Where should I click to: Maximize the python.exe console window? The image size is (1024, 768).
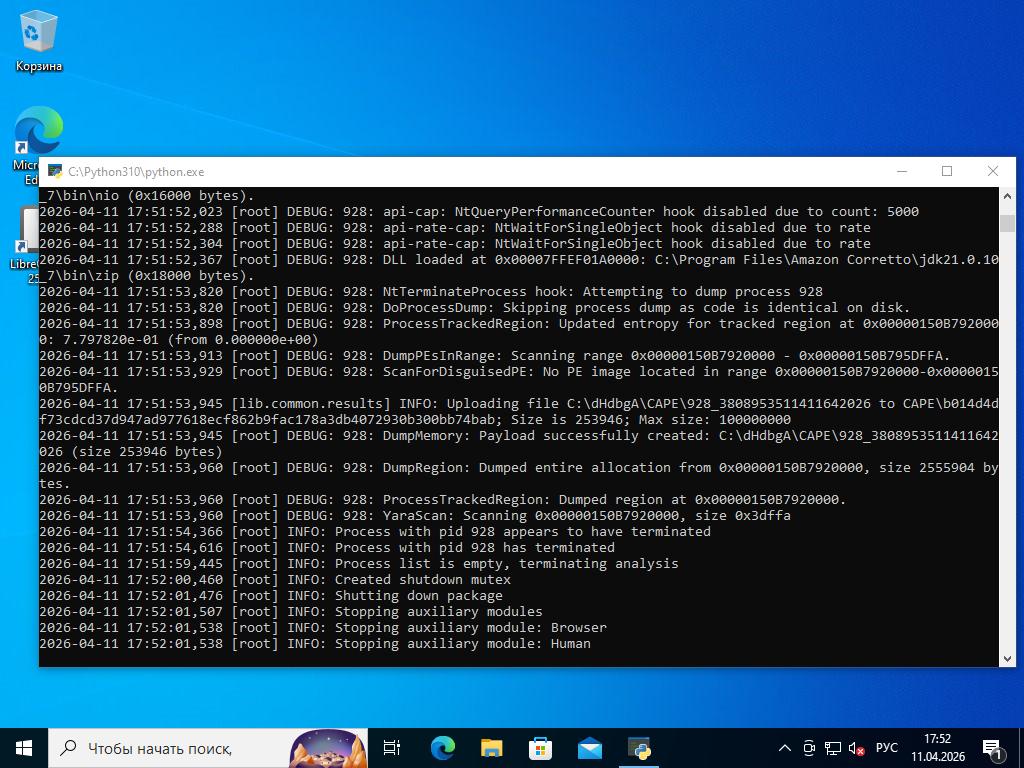pos(946,171)
